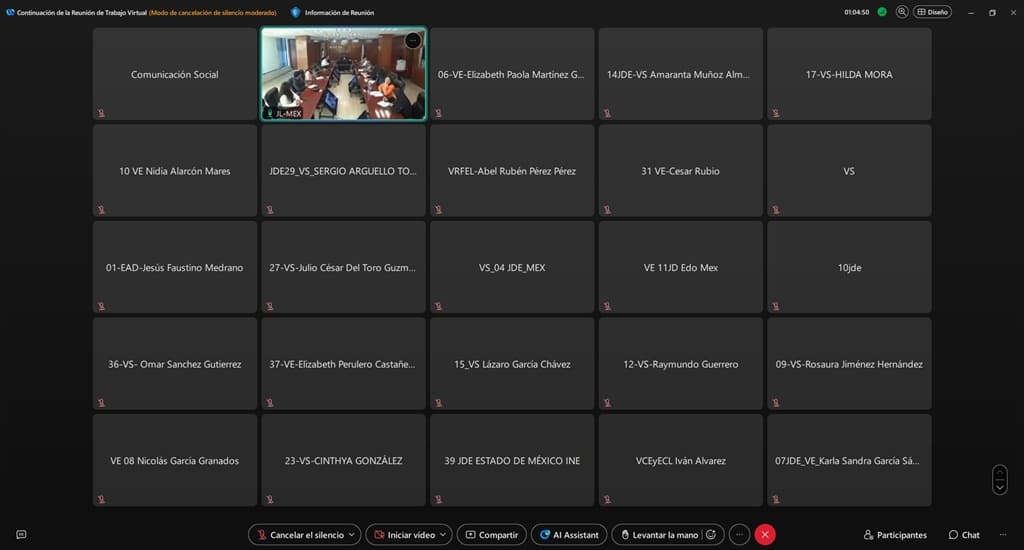The height and width of the screenshot is (550, 1024).
Task: Click muted mic icon on 01-EAD-Jesús Faustino tile
Action: pos(101,306)
